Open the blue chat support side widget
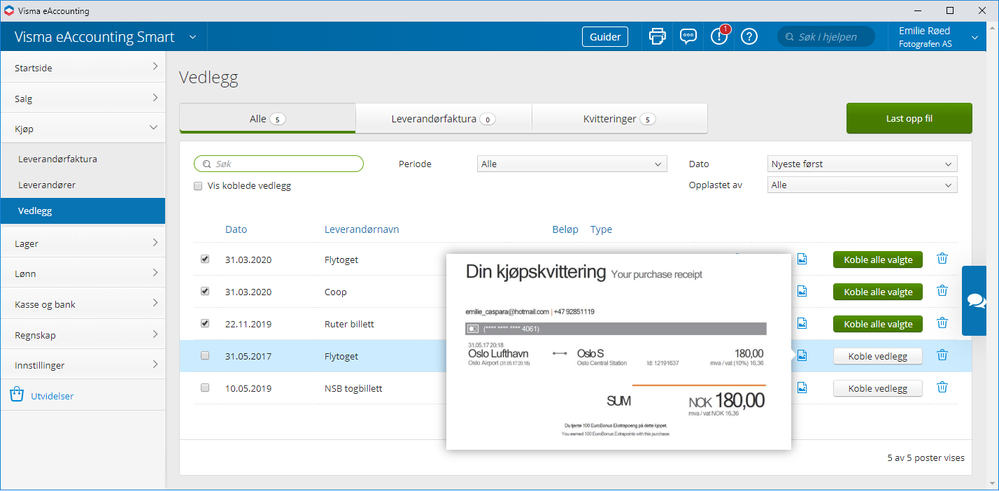The width and height of the screenshot is (999, 491). (980, 300)
